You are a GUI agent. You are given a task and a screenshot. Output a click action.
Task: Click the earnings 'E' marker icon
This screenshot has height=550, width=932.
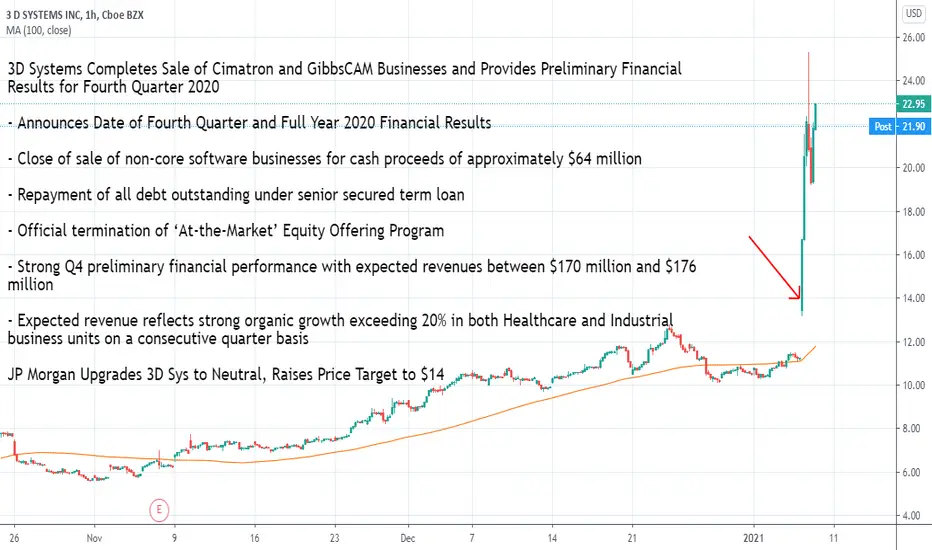[x=159, y=510]
